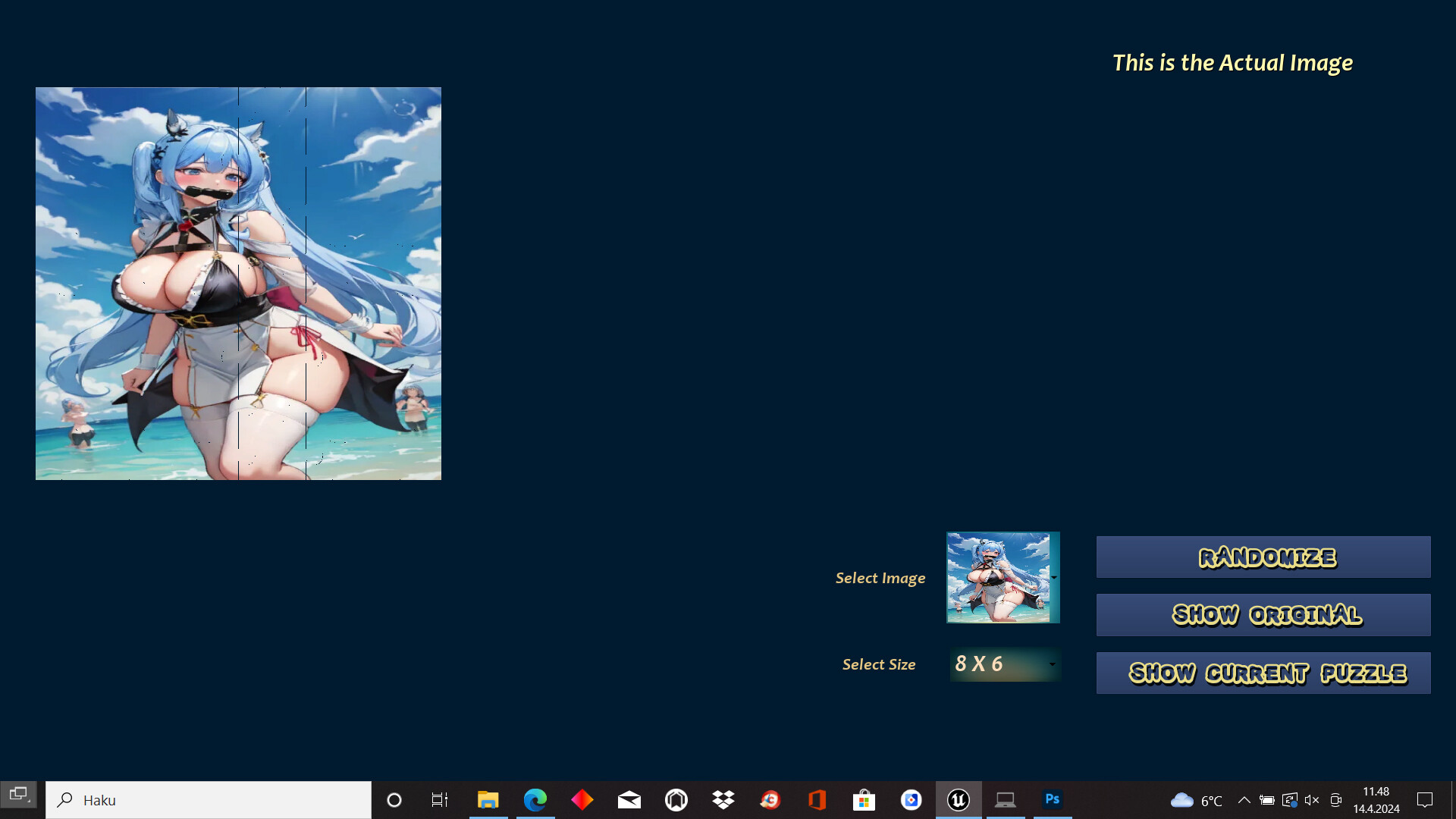Viewport: 1456px width, 819px height.
Task: Open Dropbox from the taskbar
Action: 723,799
